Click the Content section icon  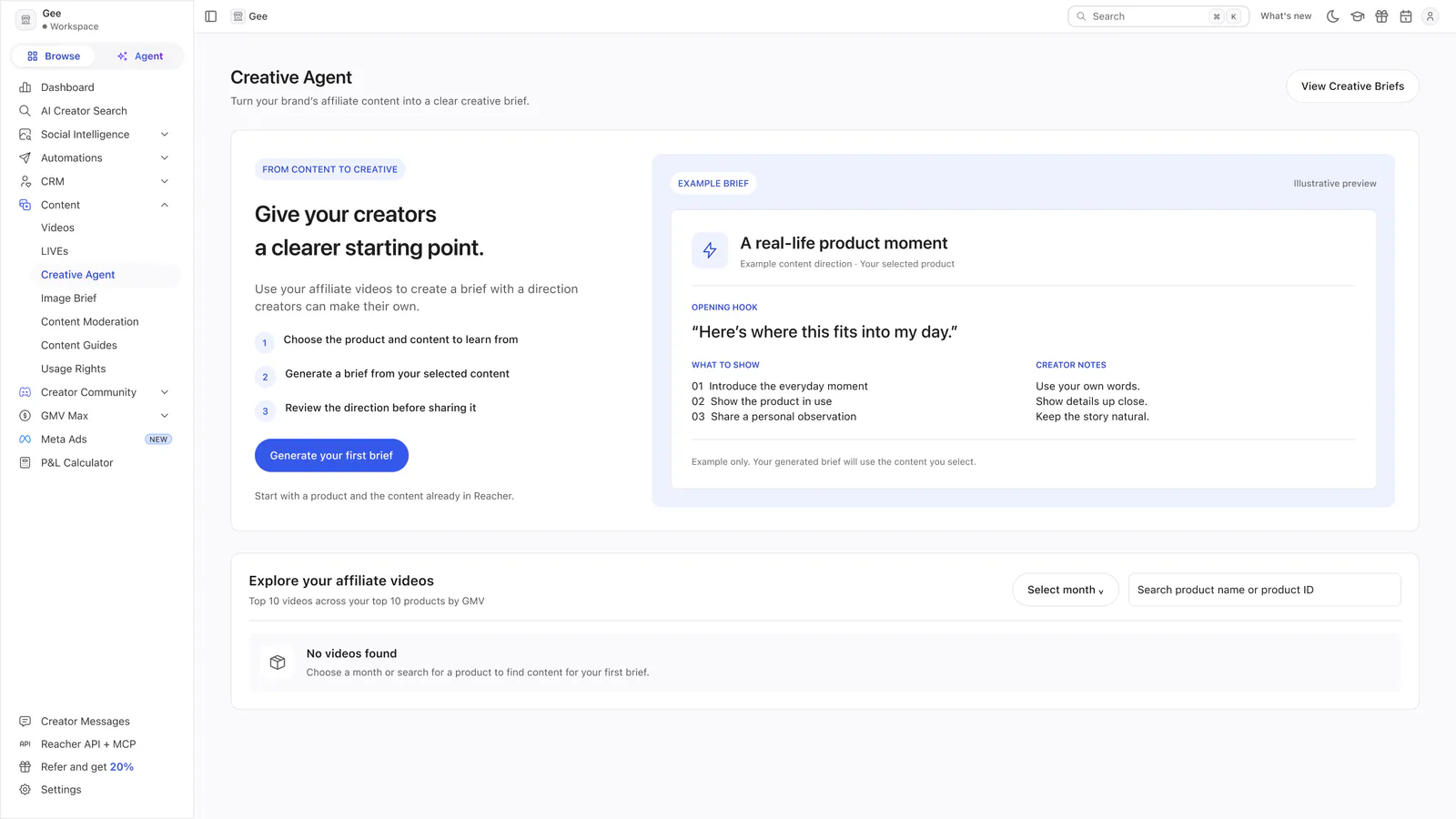[x=25, y=206]
